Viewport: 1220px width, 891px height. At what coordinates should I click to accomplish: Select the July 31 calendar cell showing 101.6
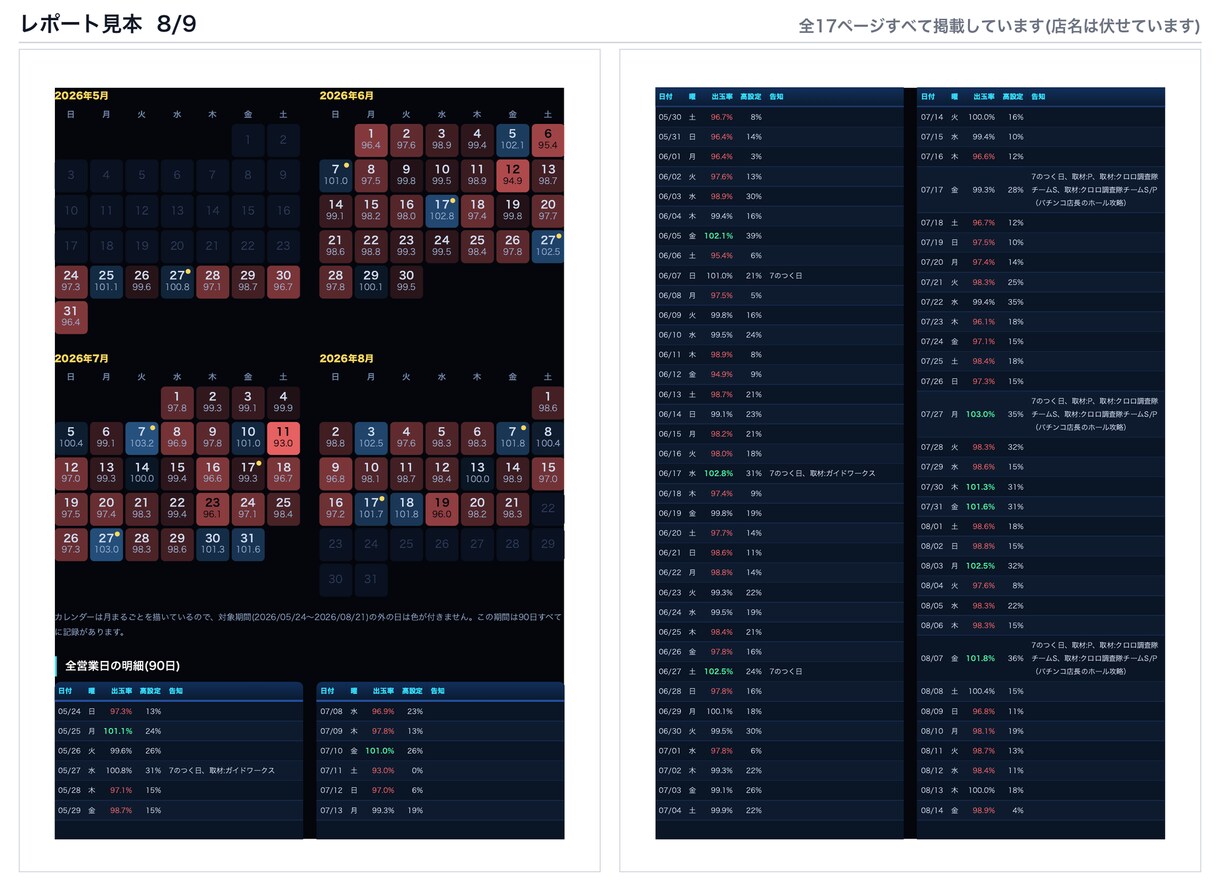coord(248,544)
